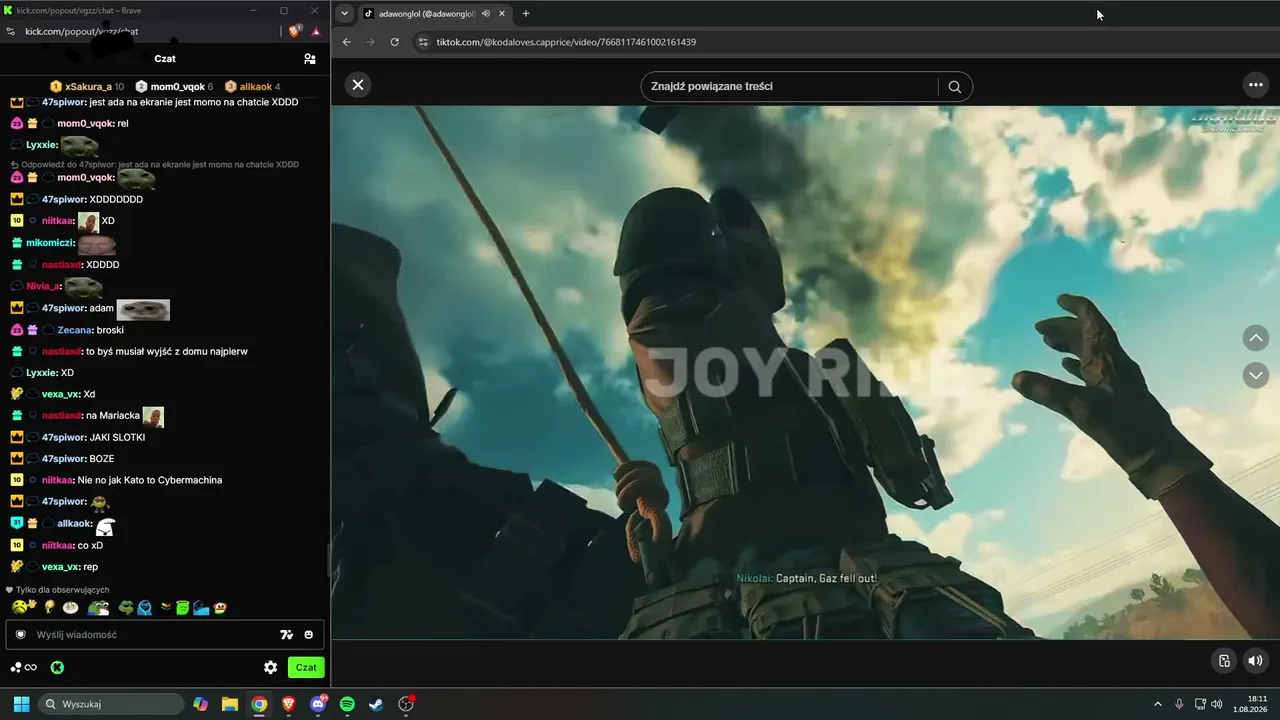Click the points infinity balance icon
The height and width of the screenshot is (720, 1280).
24,667
